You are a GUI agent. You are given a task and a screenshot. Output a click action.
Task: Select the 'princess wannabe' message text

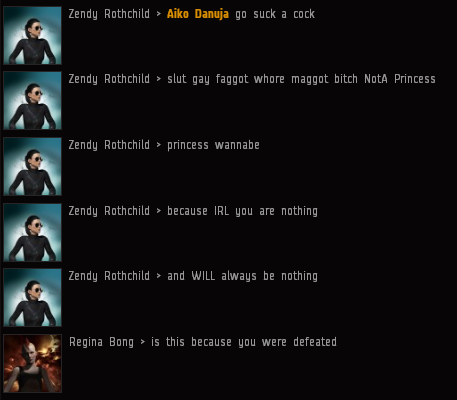click(213, 145)
